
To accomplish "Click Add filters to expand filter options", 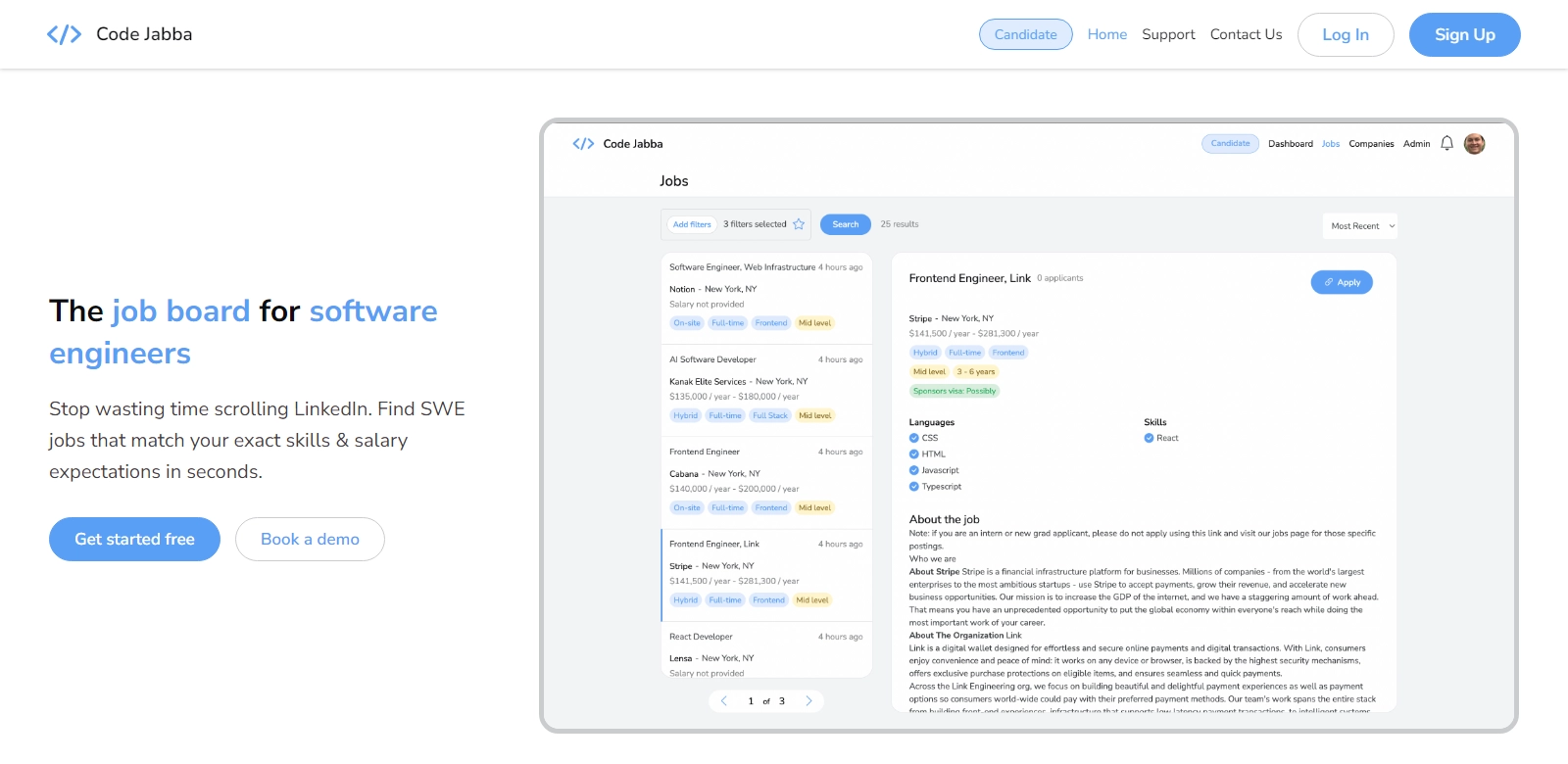I will (x=692, y=224).
